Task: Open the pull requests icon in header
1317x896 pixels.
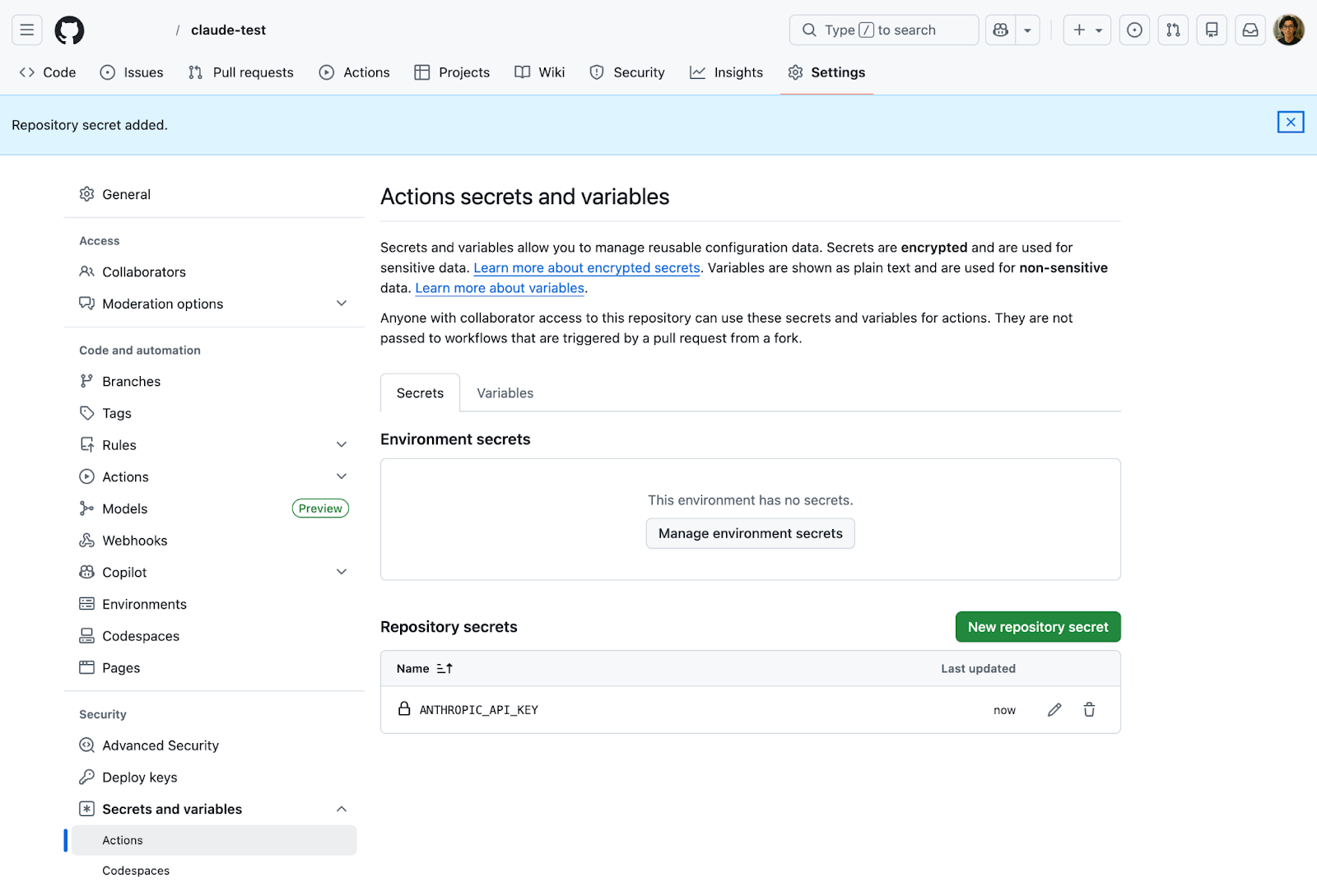Action: coord(1173,30)
